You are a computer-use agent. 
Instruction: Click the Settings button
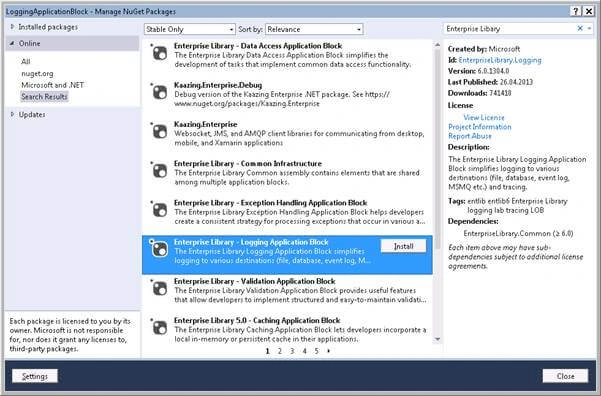tap(35, 376)
